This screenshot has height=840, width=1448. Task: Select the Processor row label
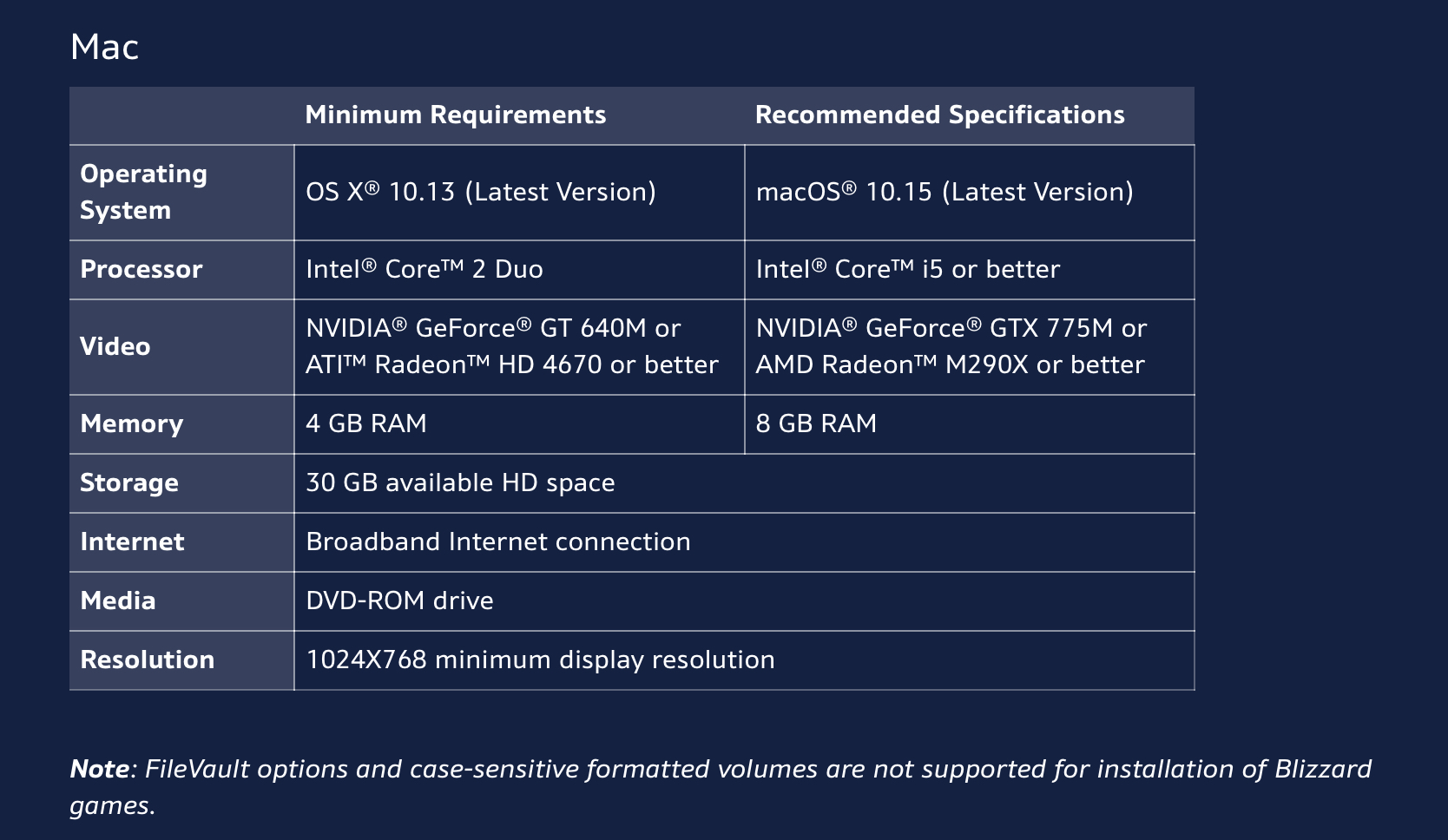coord(141,270)
